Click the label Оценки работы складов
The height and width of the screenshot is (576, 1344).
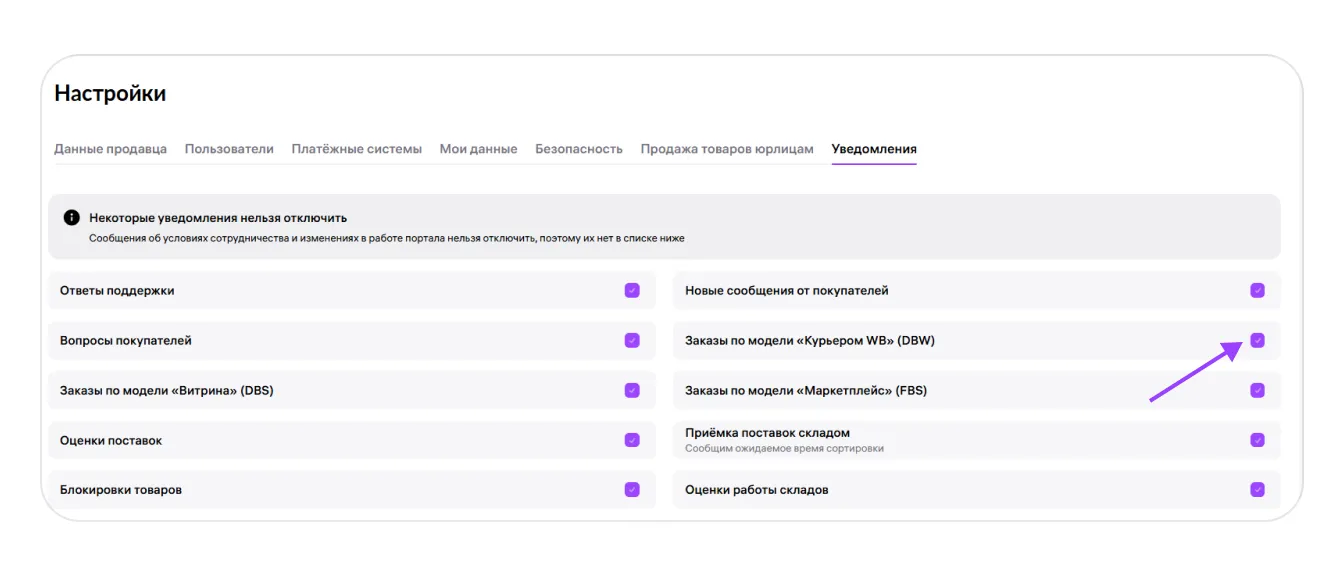[757, 490]
